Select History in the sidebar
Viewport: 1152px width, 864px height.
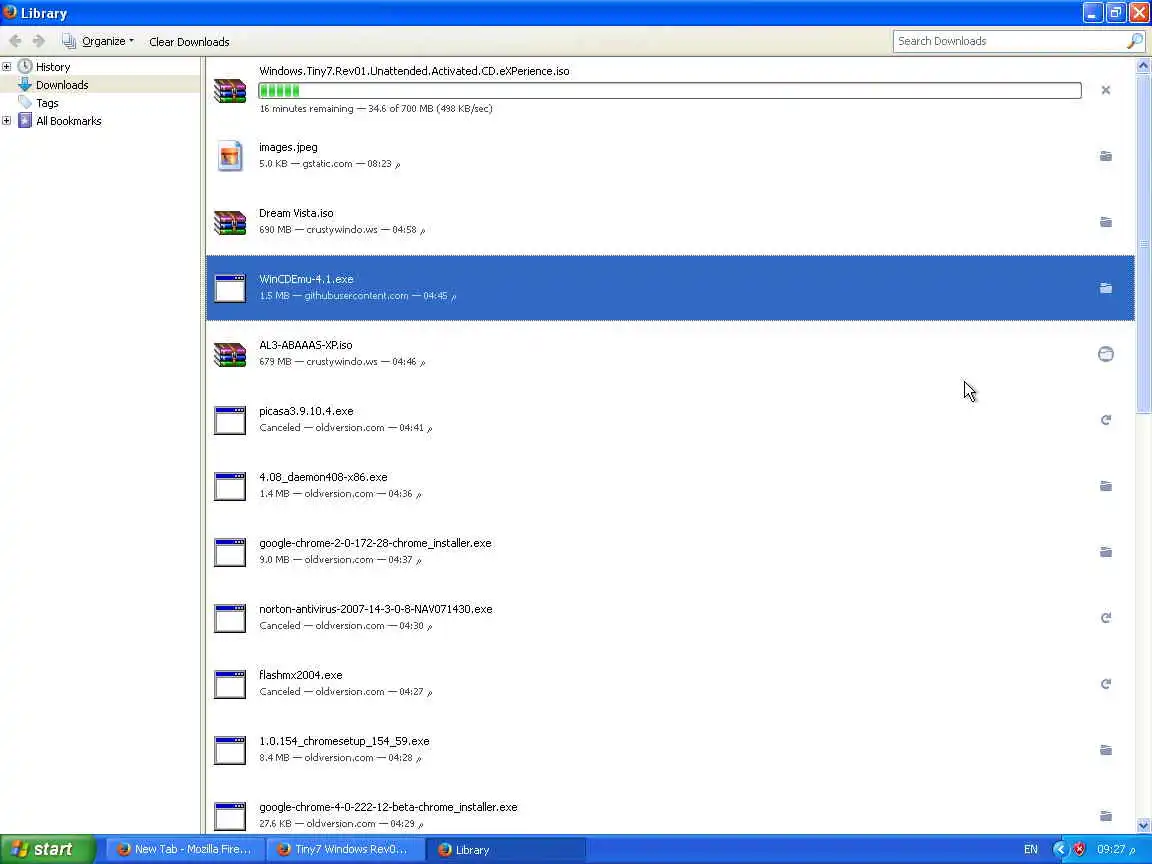pyautogui.click(x=53, y=67)
